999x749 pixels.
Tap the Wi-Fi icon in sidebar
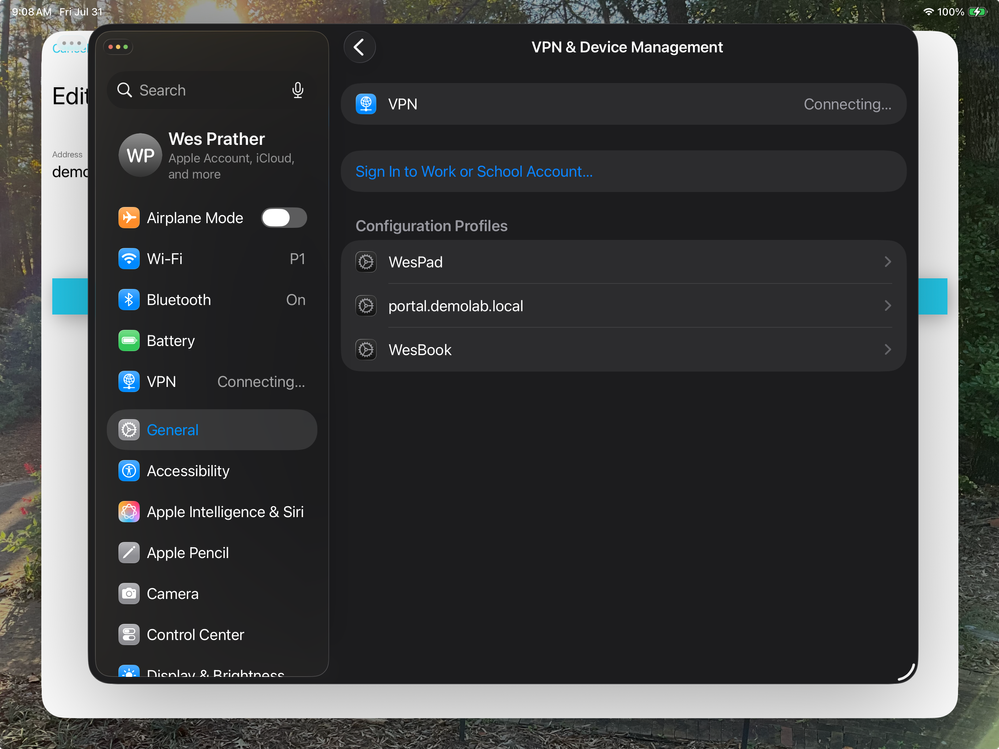pos(129,259)
